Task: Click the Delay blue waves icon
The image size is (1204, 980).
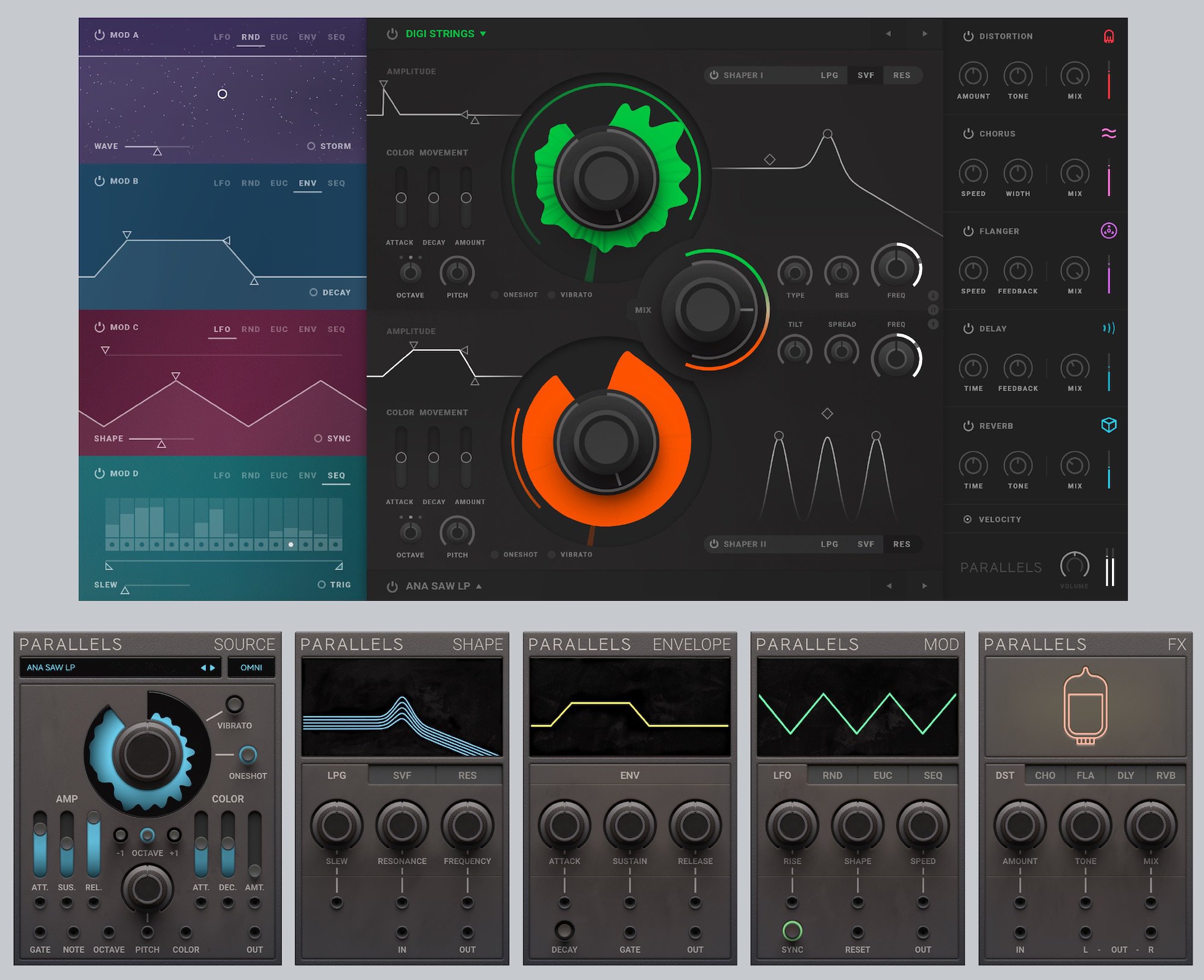Action: pyautogui.click(x=1108, y=328)
